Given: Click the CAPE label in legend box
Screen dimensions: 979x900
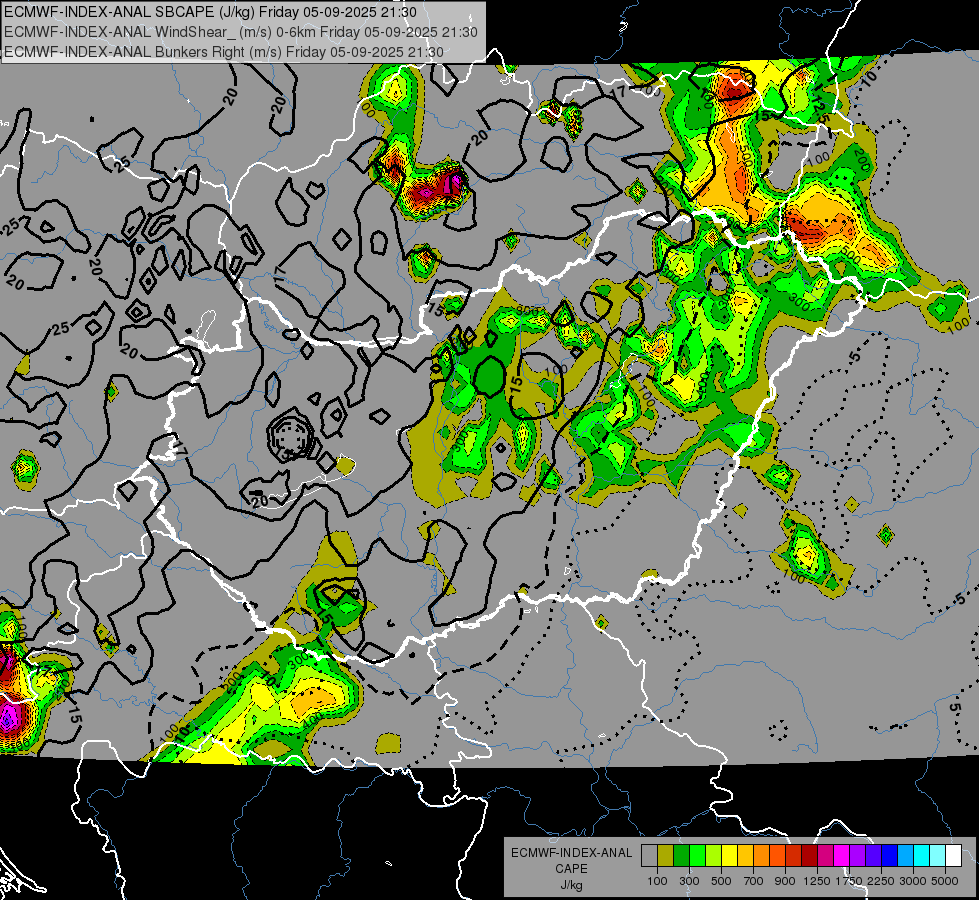Looking at the screenshot, I should pos(571,869).
